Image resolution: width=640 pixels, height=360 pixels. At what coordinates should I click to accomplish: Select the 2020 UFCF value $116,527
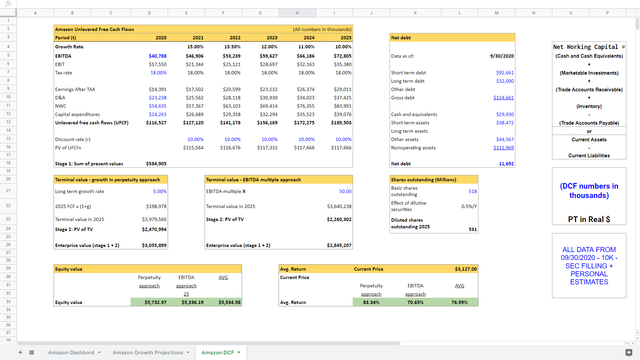pos(156,122)
